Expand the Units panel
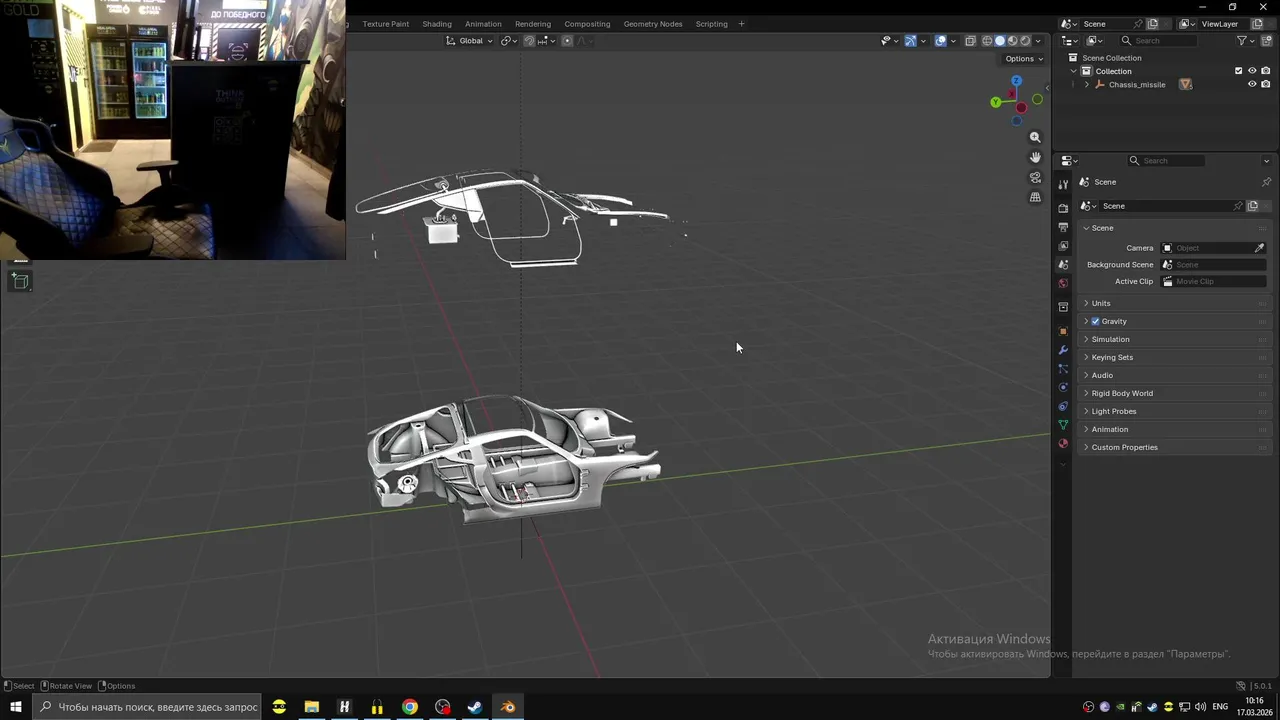1280x720 pixels. point(1176,303)
